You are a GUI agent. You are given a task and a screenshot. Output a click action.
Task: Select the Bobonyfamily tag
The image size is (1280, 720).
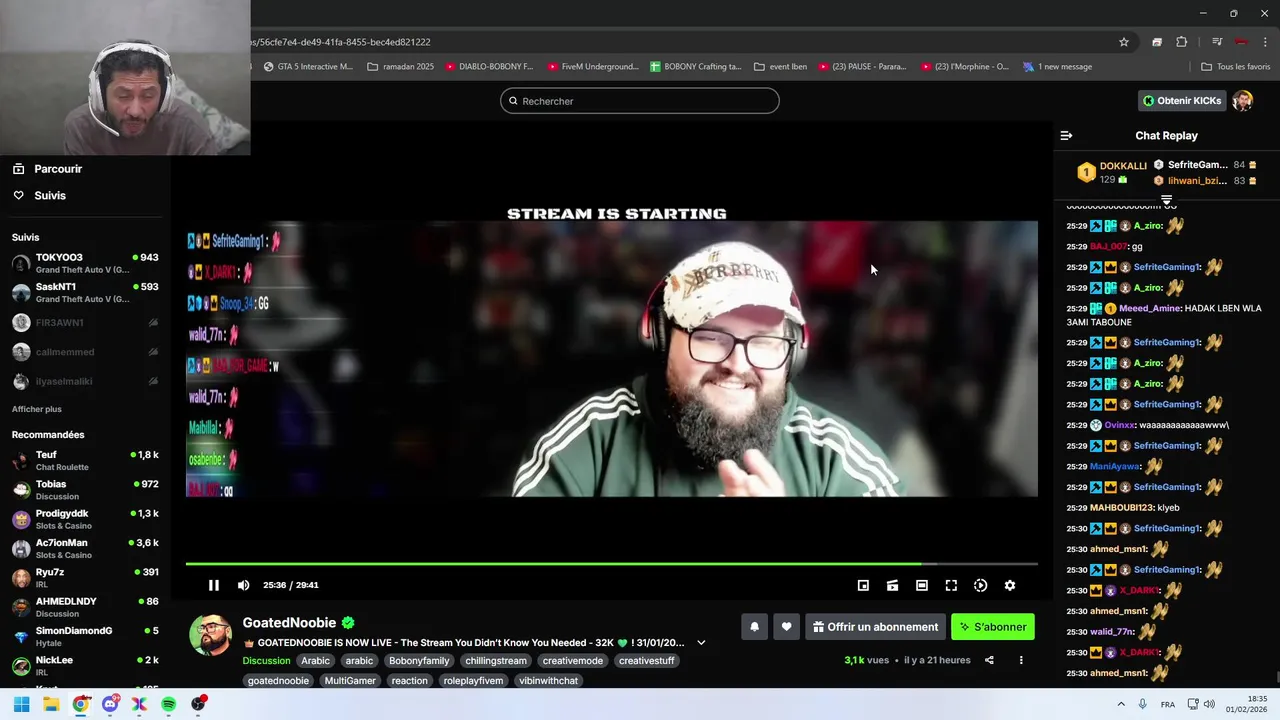point(419,661)
